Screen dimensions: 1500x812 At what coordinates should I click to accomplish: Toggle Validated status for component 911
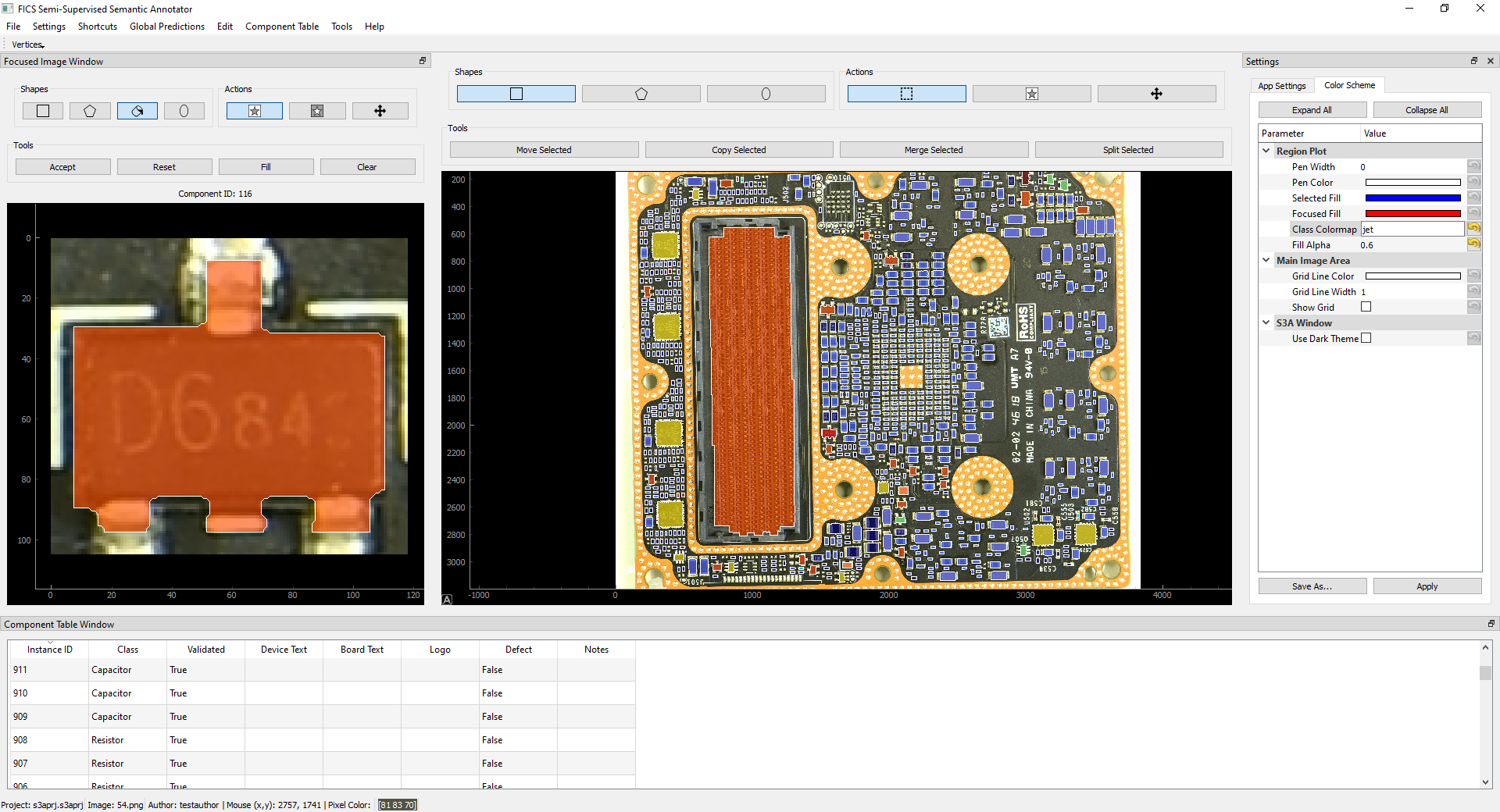click(205, 669)
